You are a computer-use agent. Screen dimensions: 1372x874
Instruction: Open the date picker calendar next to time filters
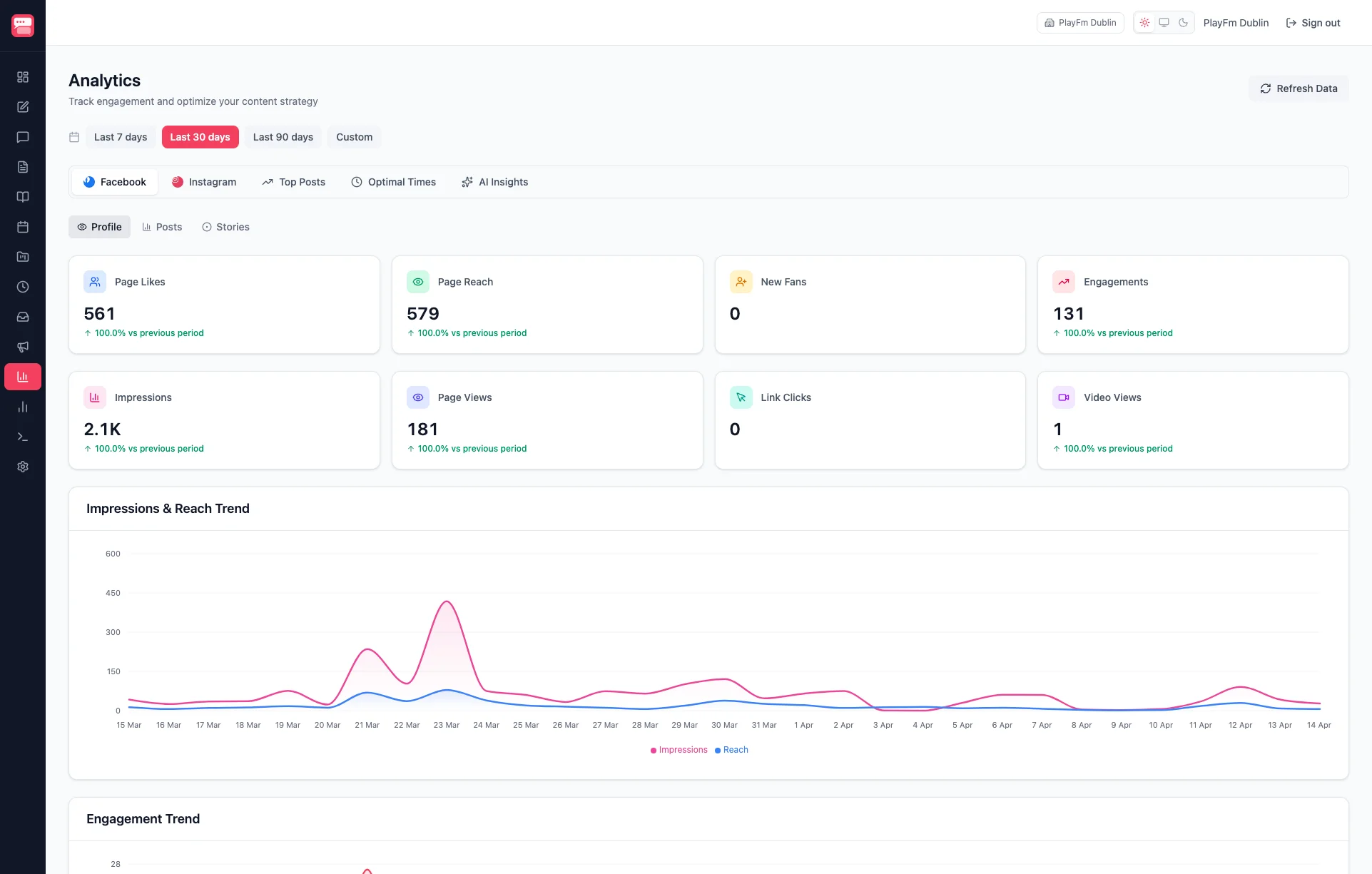point(74,137)
